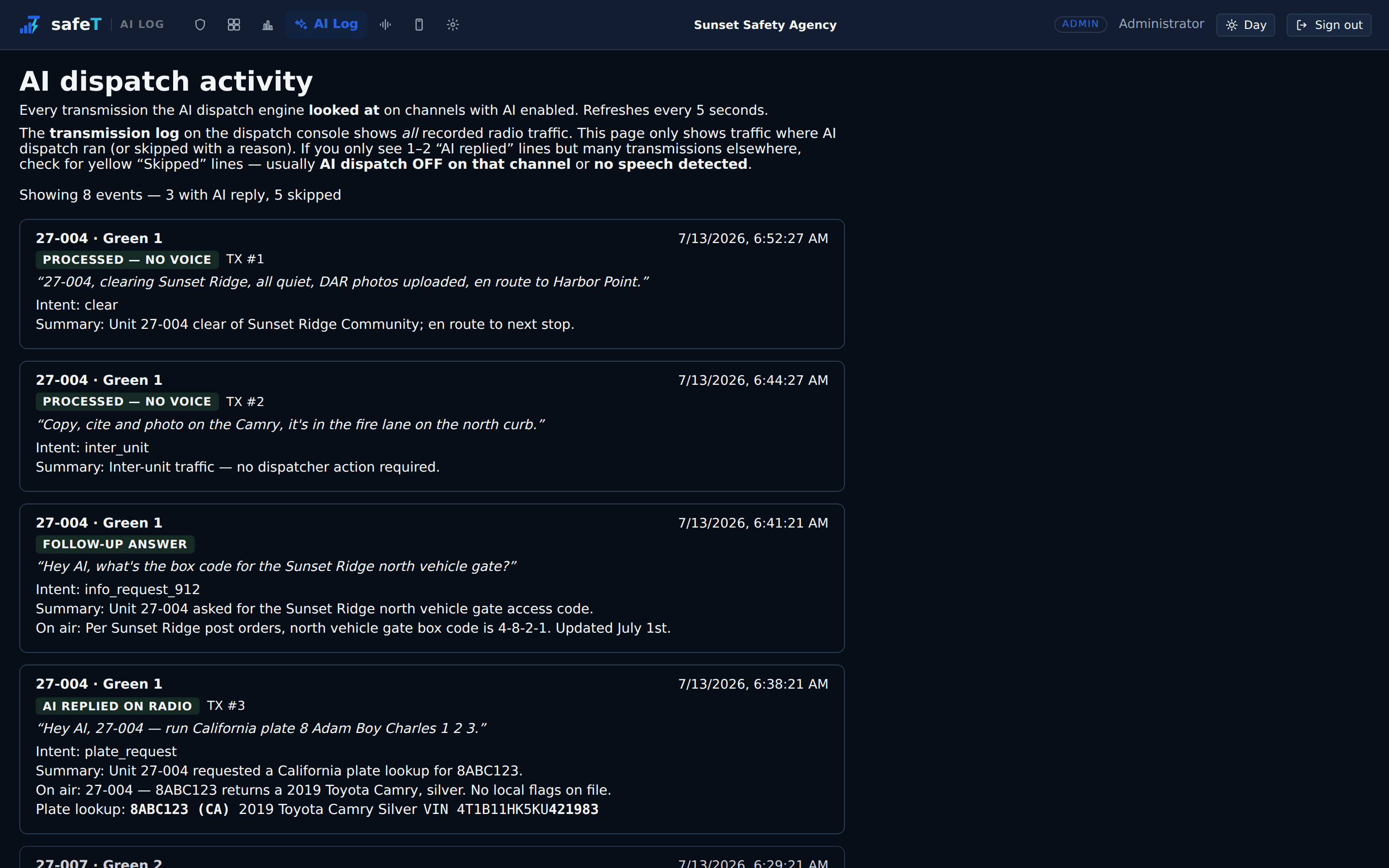Open the bar chart analytics icon

268,25
